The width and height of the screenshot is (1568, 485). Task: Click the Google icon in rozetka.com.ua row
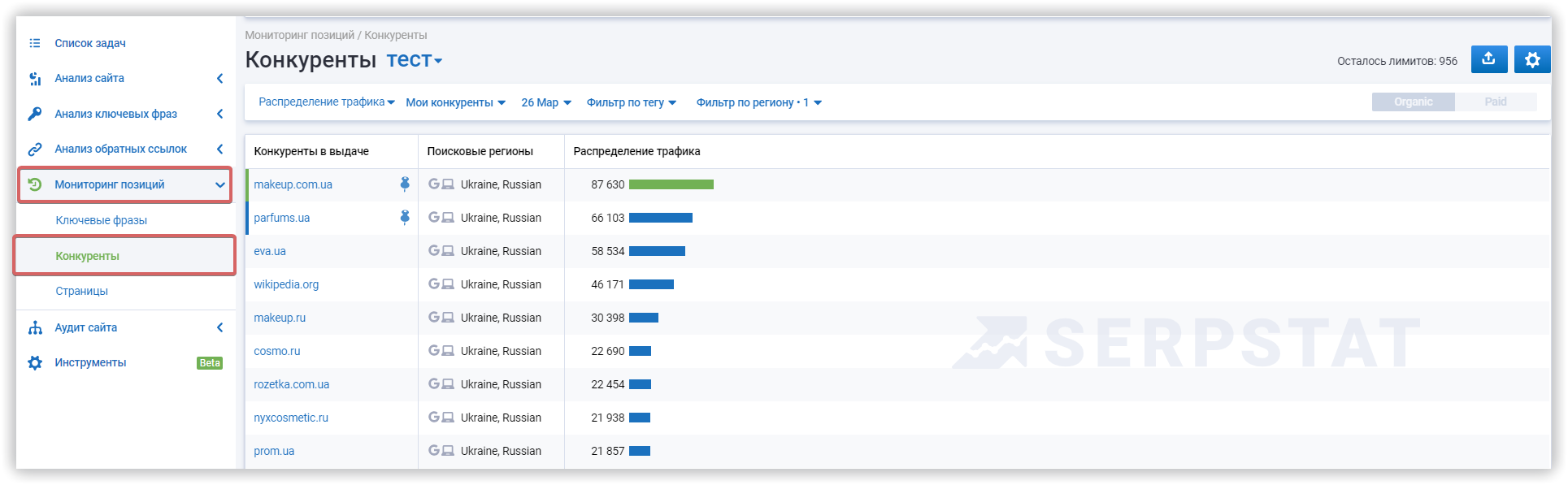tap(434, 384)
